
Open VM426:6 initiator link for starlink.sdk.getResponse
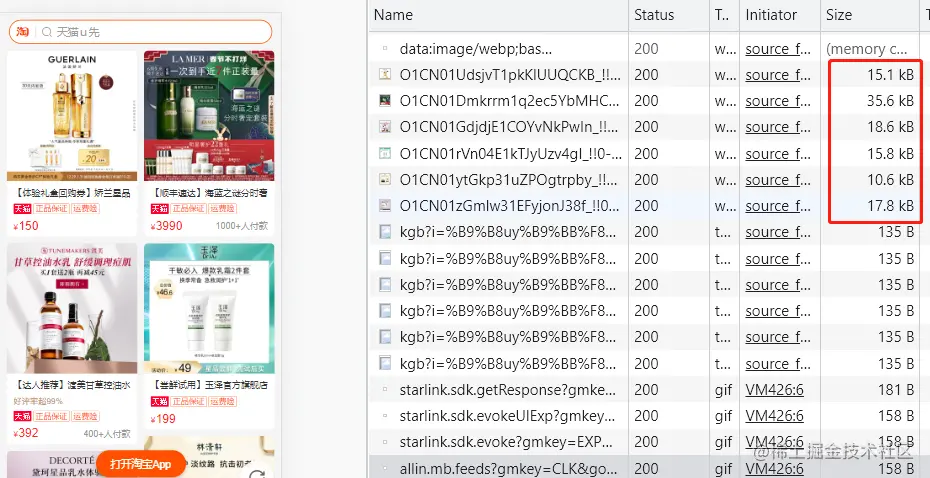774,390
